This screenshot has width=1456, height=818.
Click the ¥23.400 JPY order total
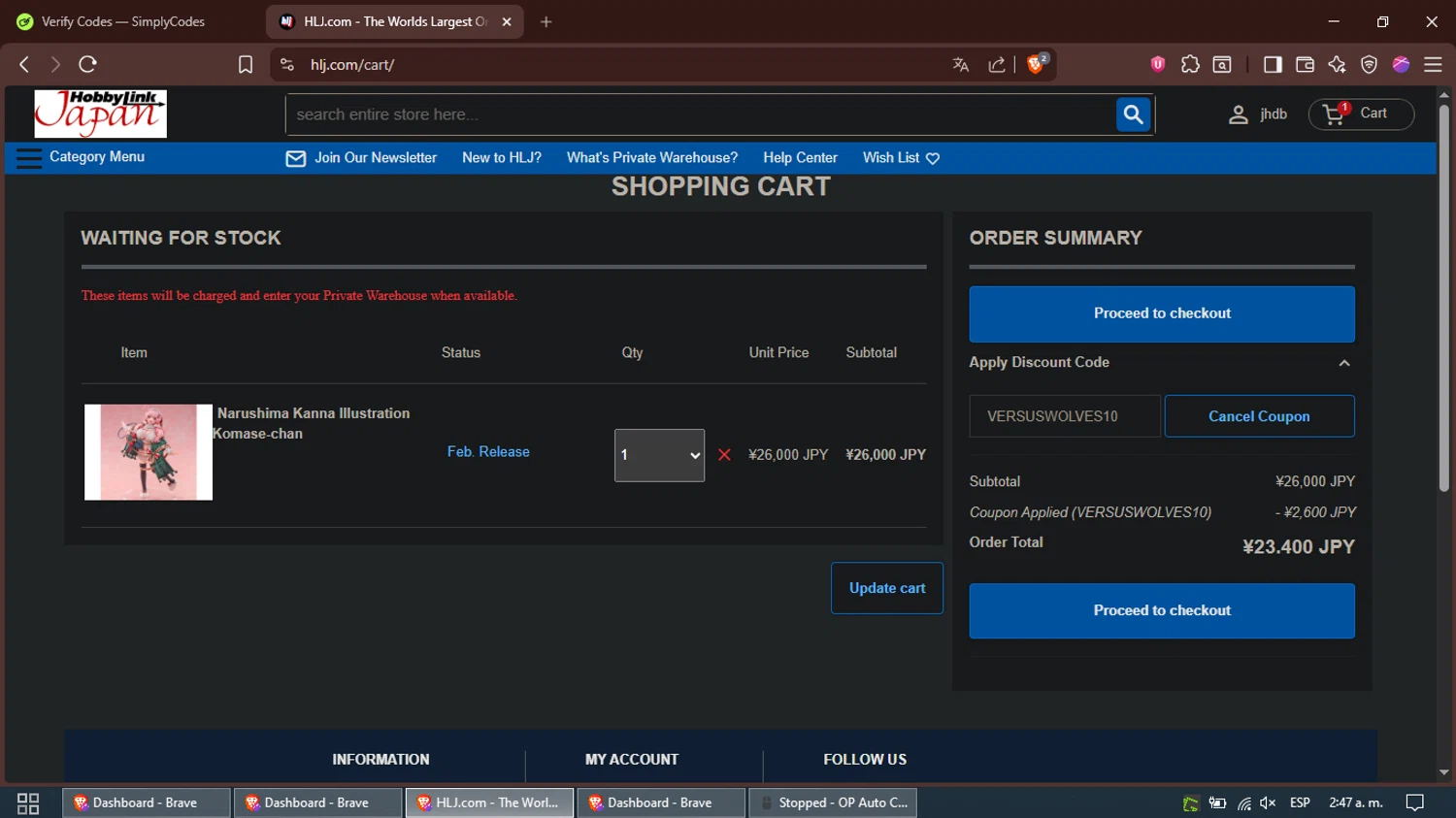(x=1299, y=547)
